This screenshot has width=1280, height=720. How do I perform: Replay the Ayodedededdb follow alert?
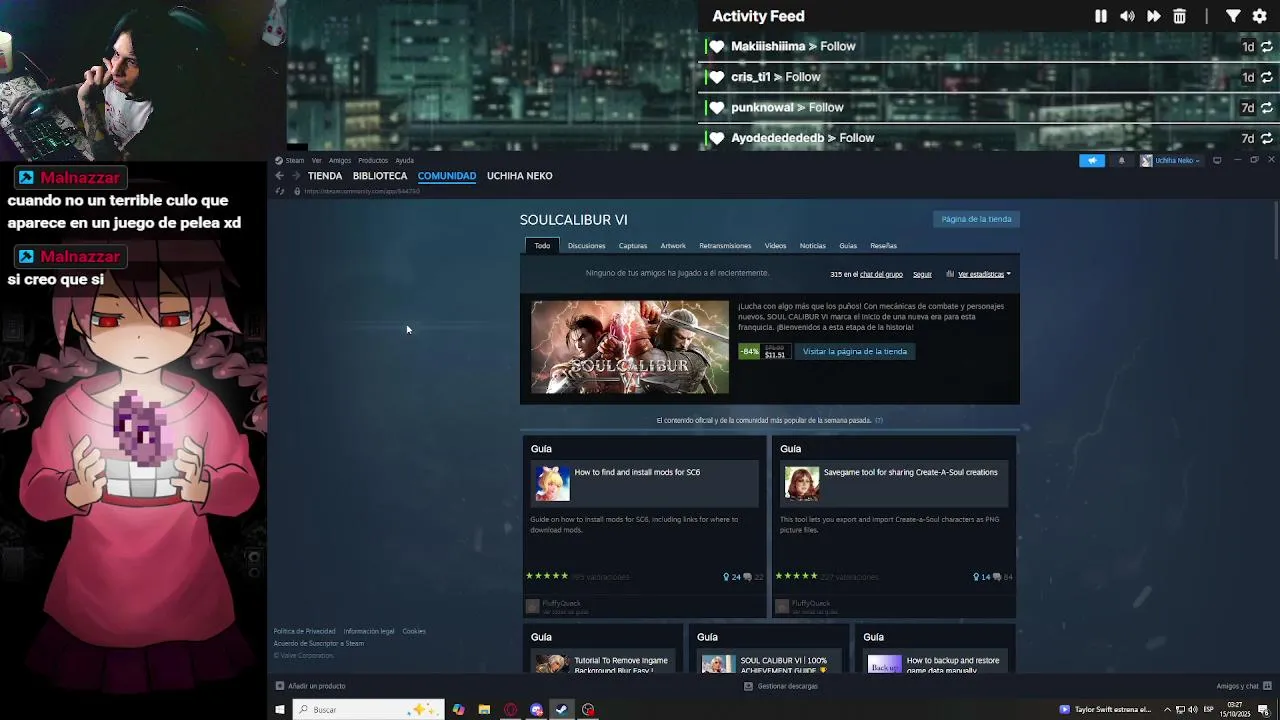[1266, 138]
